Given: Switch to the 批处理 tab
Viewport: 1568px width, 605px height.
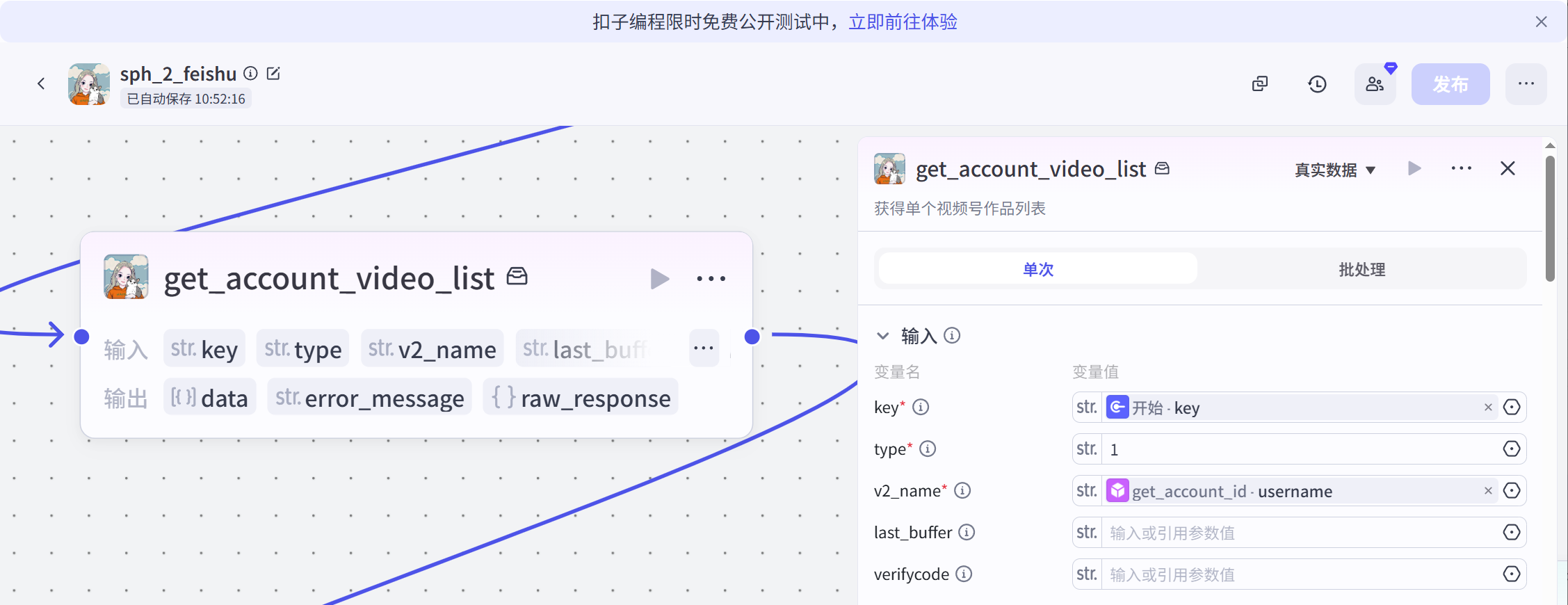Looking at the screenshot, I should click(1361, 268).
